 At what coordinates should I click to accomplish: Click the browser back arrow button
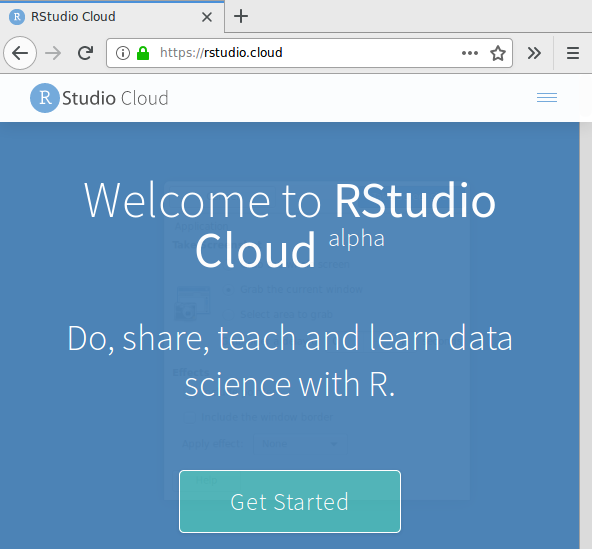(20, 53)
